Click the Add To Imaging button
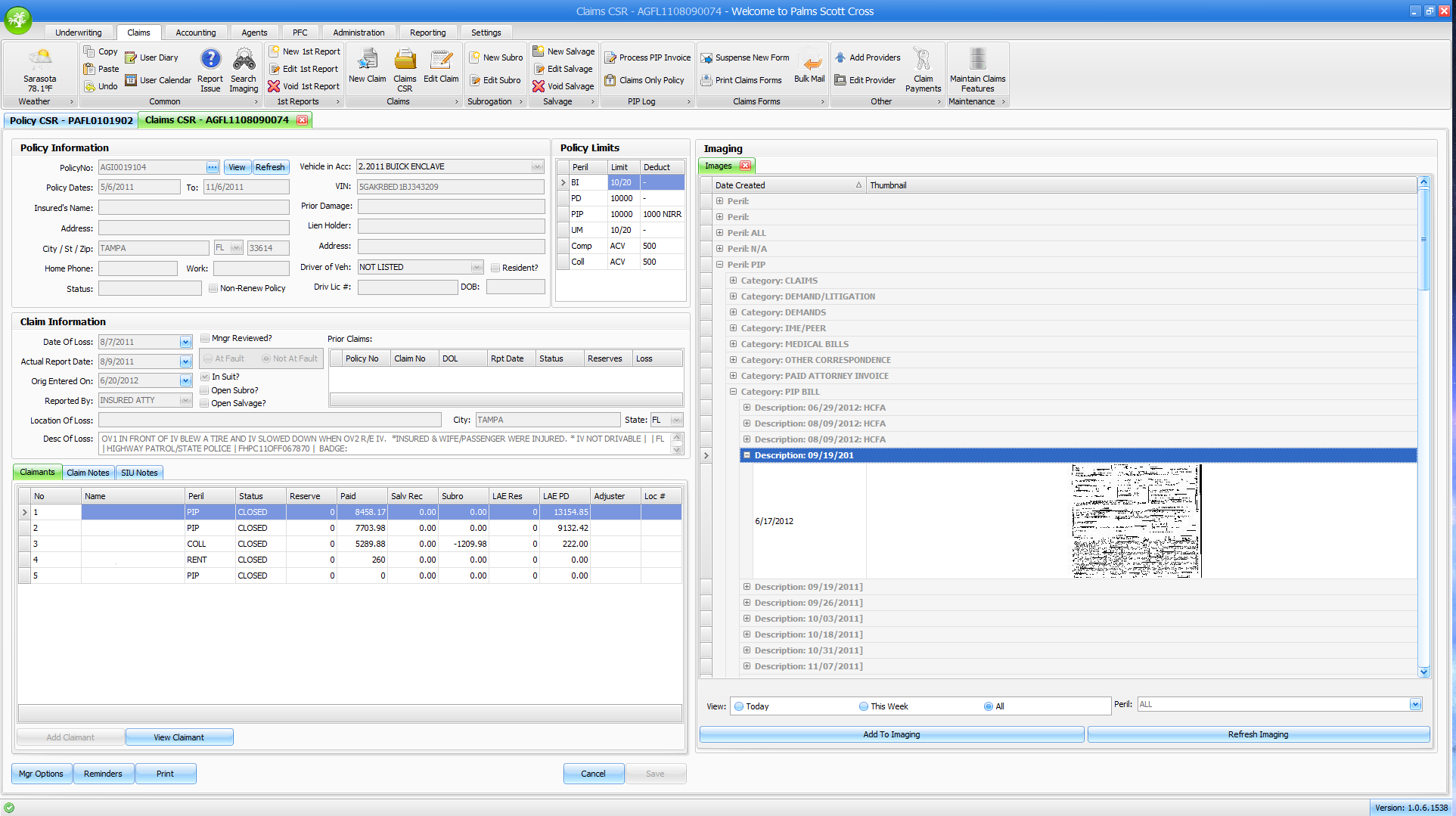1456x816 pixels. tap(891, 734)
